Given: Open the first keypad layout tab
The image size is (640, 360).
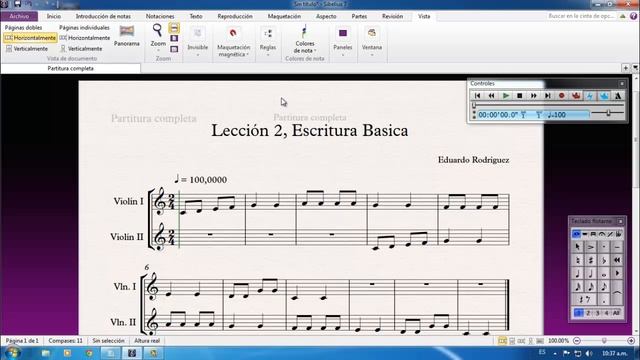Looking at the screenshot, I should point(576,234).
